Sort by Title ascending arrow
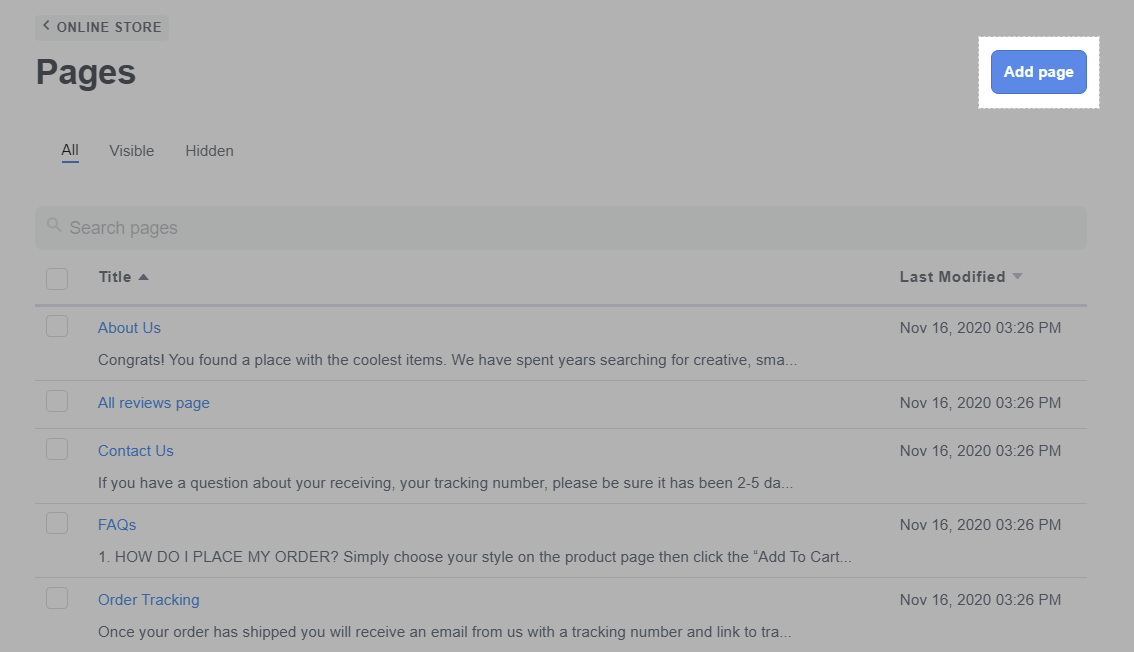 (x=143, y=277)
